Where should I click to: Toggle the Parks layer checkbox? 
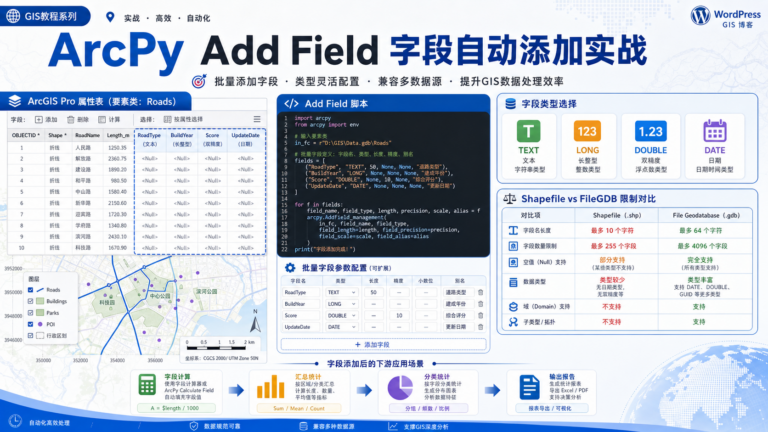31,312
